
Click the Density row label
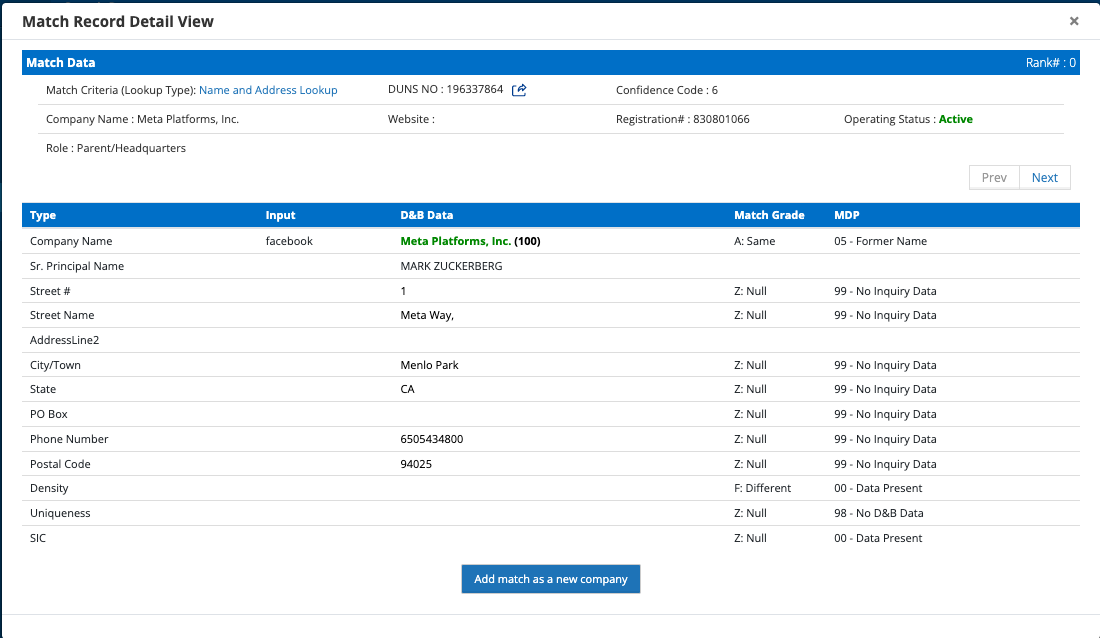[49, 489]
